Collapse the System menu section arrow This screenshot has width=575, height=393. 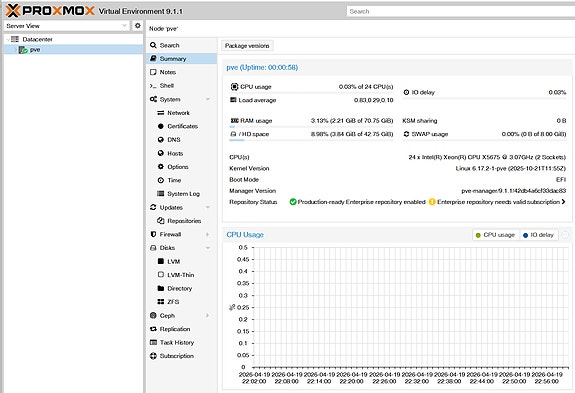tap(208, 99)
